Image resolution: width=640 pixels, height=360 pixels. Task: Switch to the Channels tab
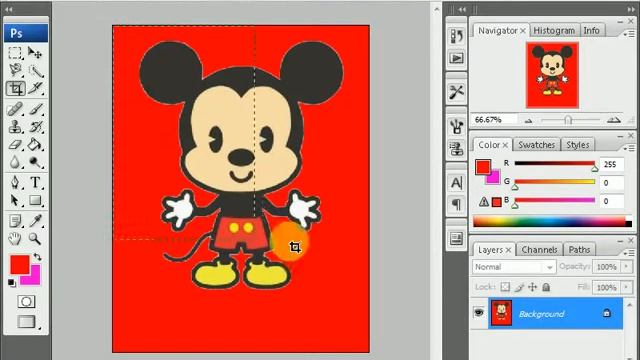pyautogui.click(x=539, y=250)
